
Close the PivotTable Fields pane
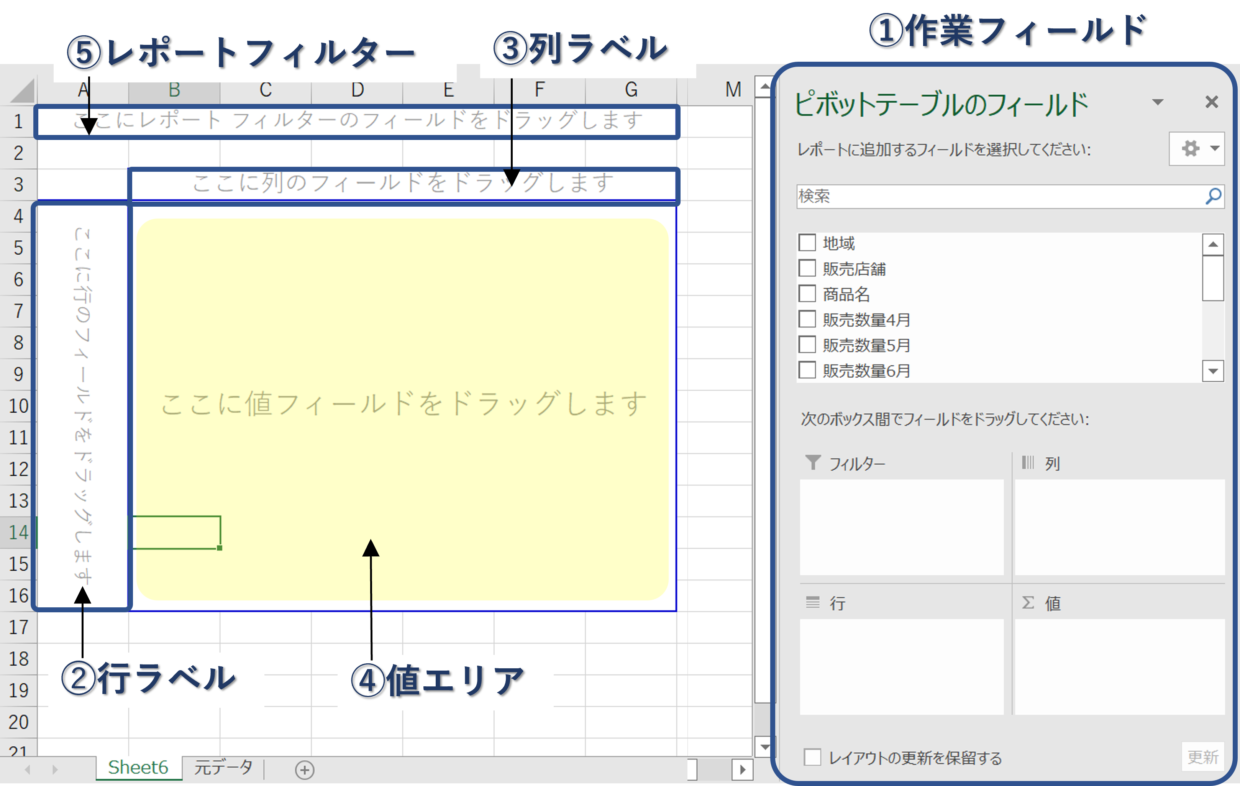[x=1211, y=102]
